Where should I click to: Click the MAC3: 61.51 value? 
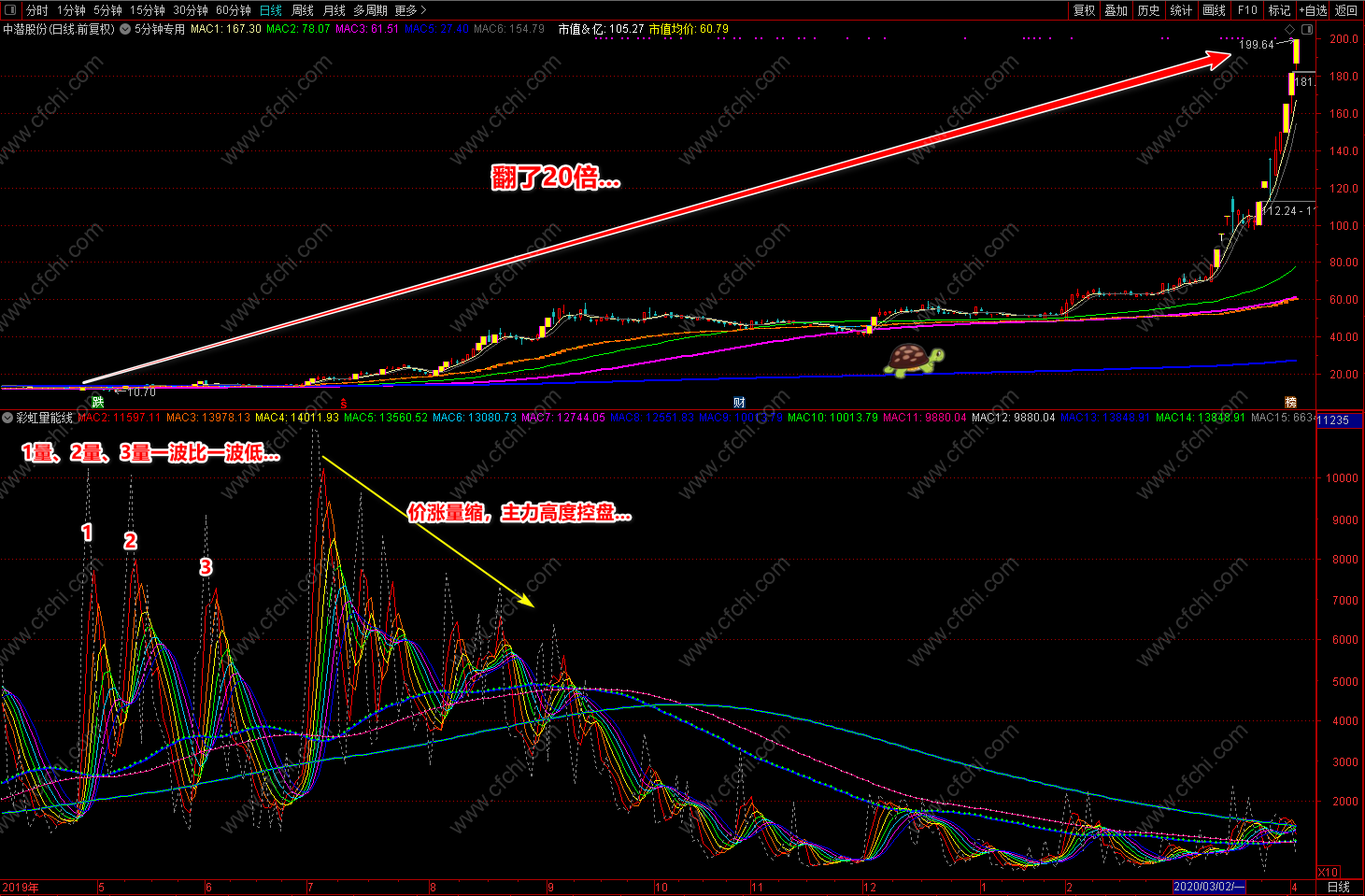(367, 29)
